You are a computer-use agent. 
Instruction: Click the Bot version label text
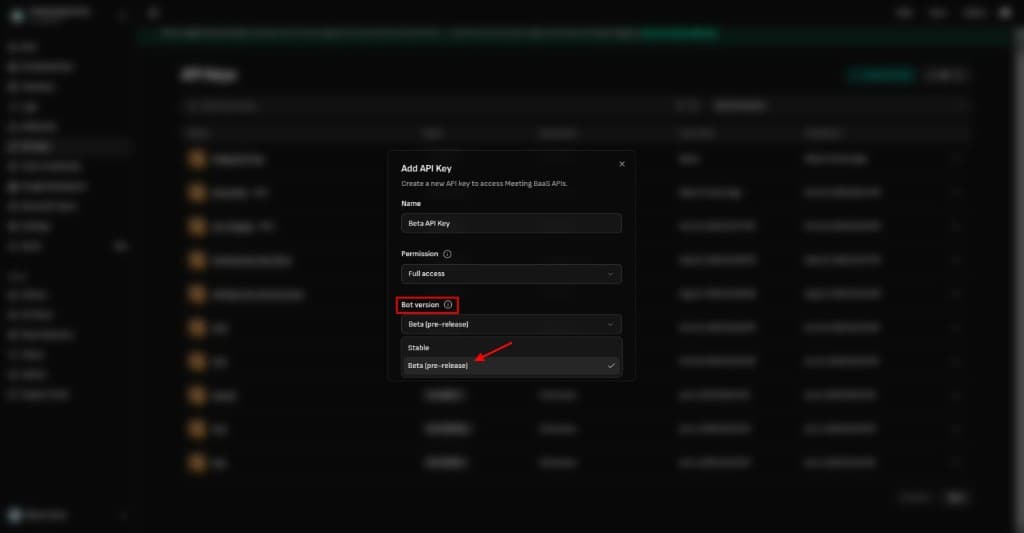[x=420, y=305]
